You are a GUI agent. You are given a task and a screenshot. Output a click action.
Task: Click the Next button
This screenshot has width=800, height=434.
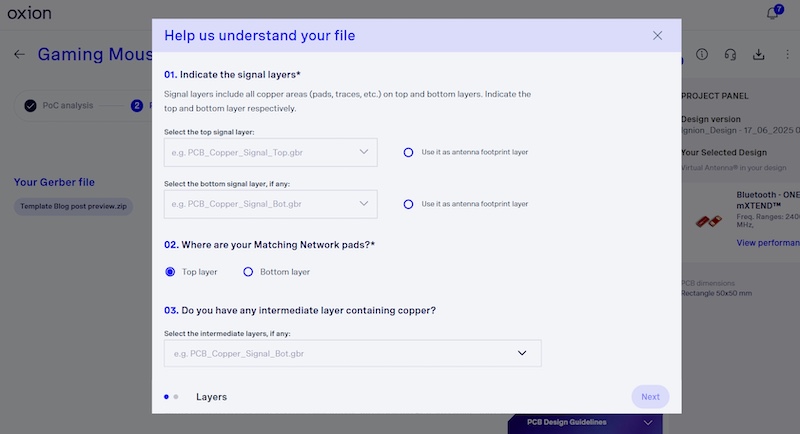650,397
